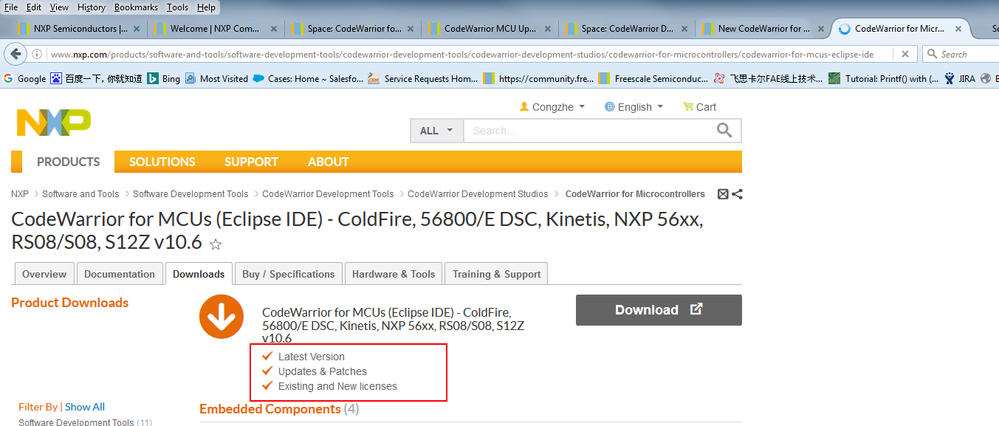Open the PRODUCTS navigation menu
Image resolution: width=999 pixels, height=426 pixels.
click(68, 162)
